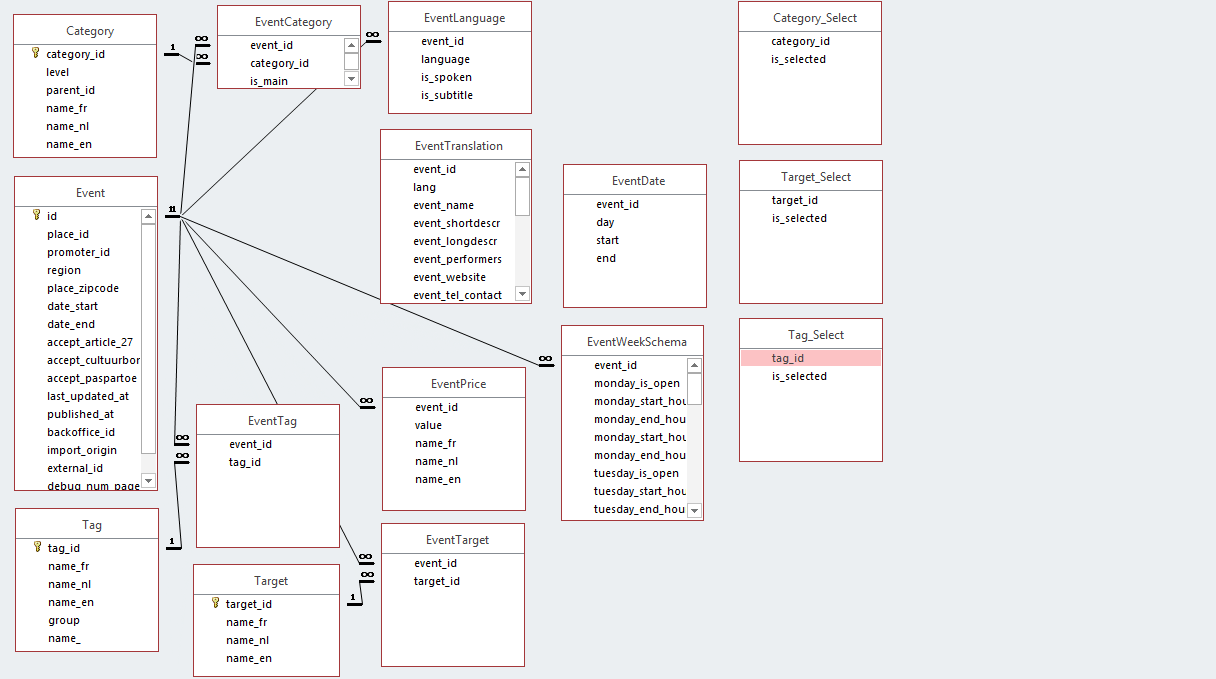Click the down scroll arrow in Event table
The width and height of the screenshot is (1216, 679).
[x=149, y=481]
